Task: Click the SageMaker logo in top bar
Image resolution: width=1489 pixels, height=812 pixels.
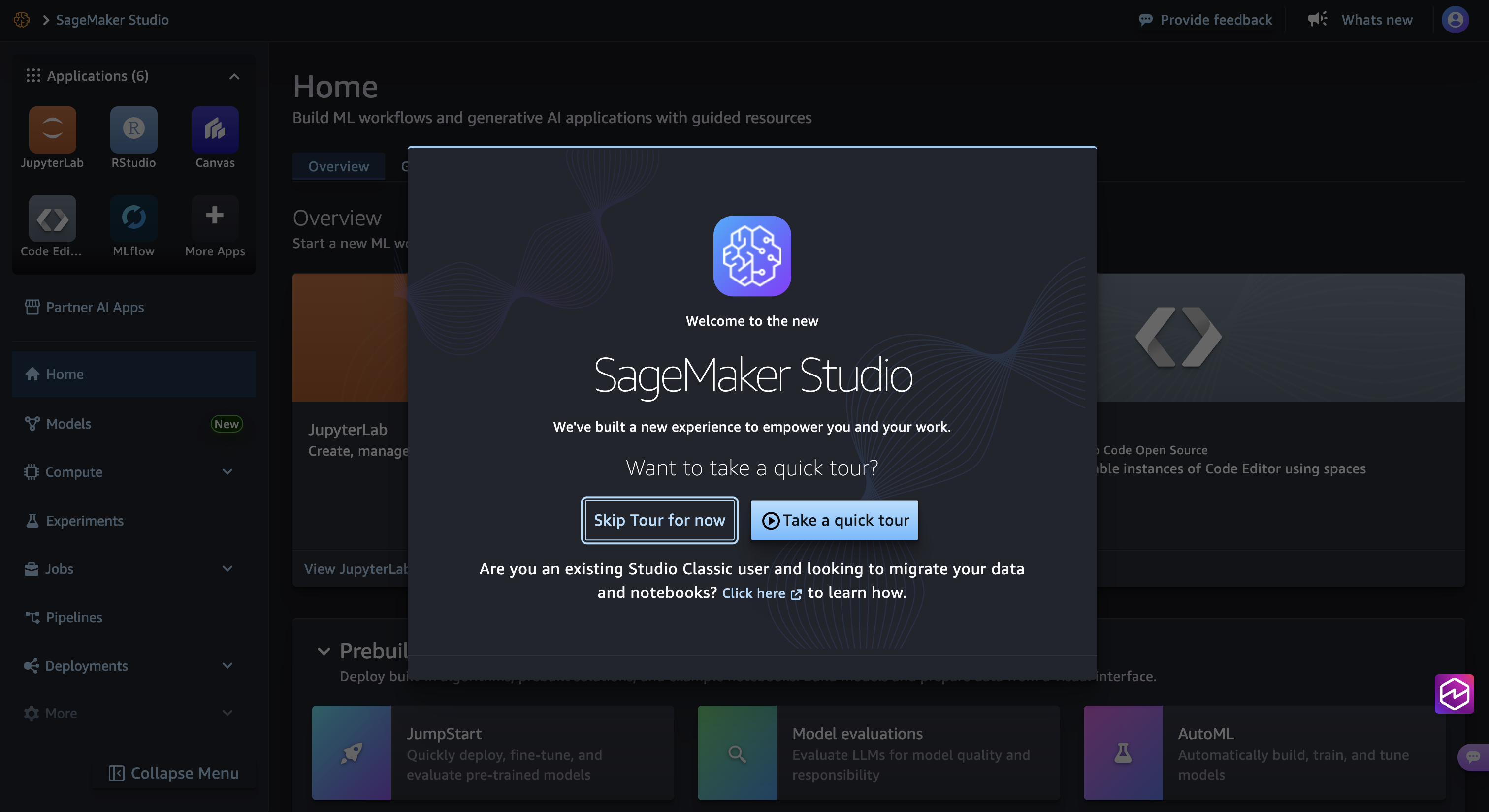Action: pyautogui.click(x=21, y=20)
